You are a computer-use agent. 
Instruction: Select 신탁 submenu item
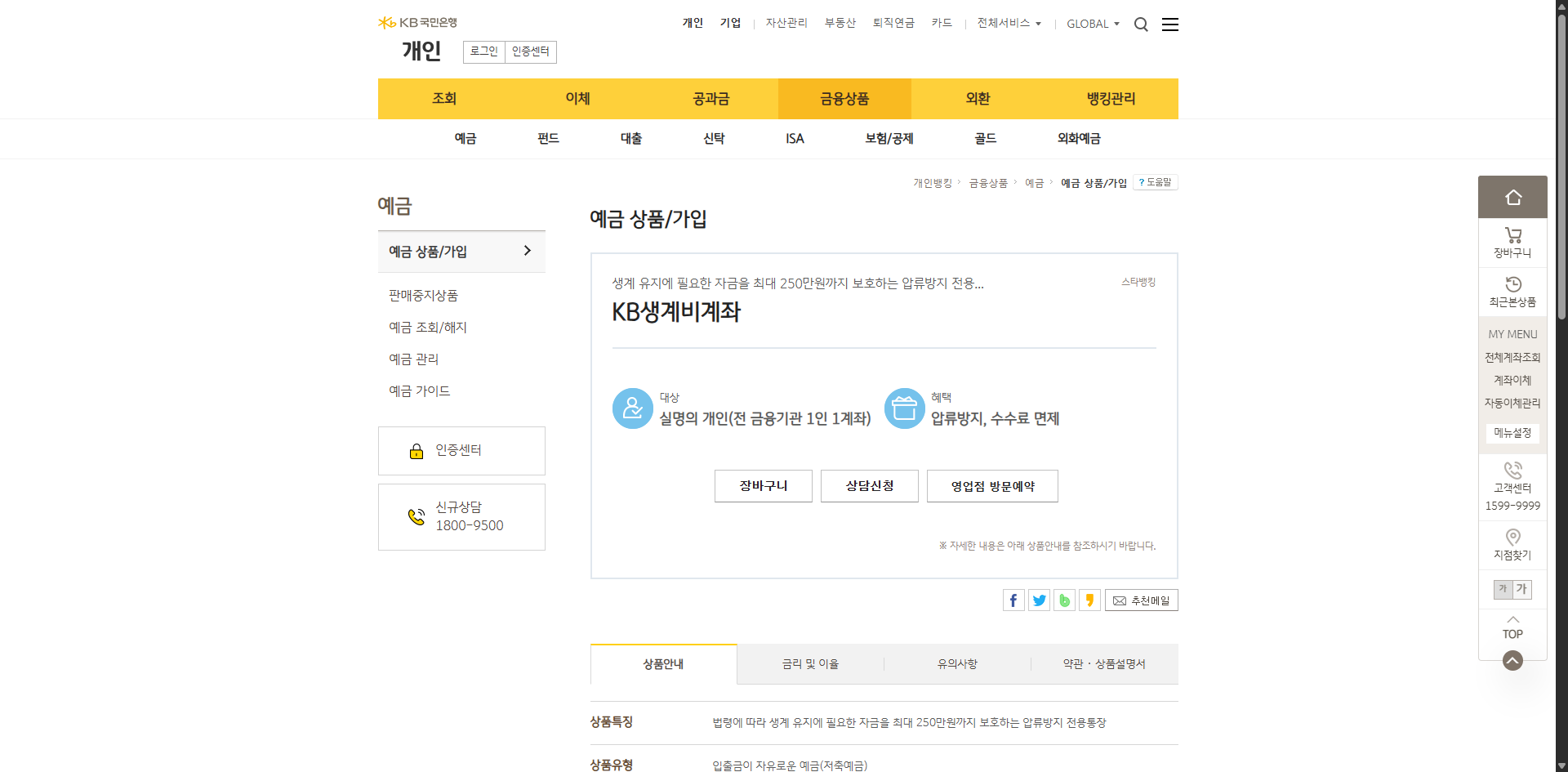714,139
